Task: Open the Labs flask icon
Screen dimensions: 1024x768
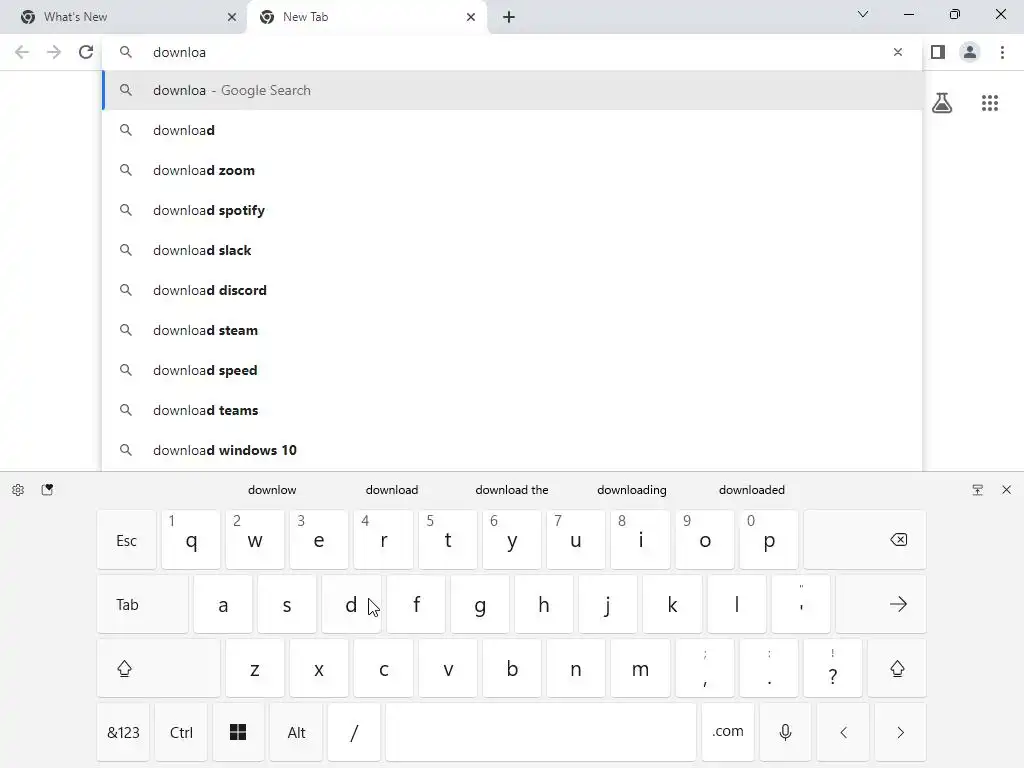Action: [x=942, y=103]
